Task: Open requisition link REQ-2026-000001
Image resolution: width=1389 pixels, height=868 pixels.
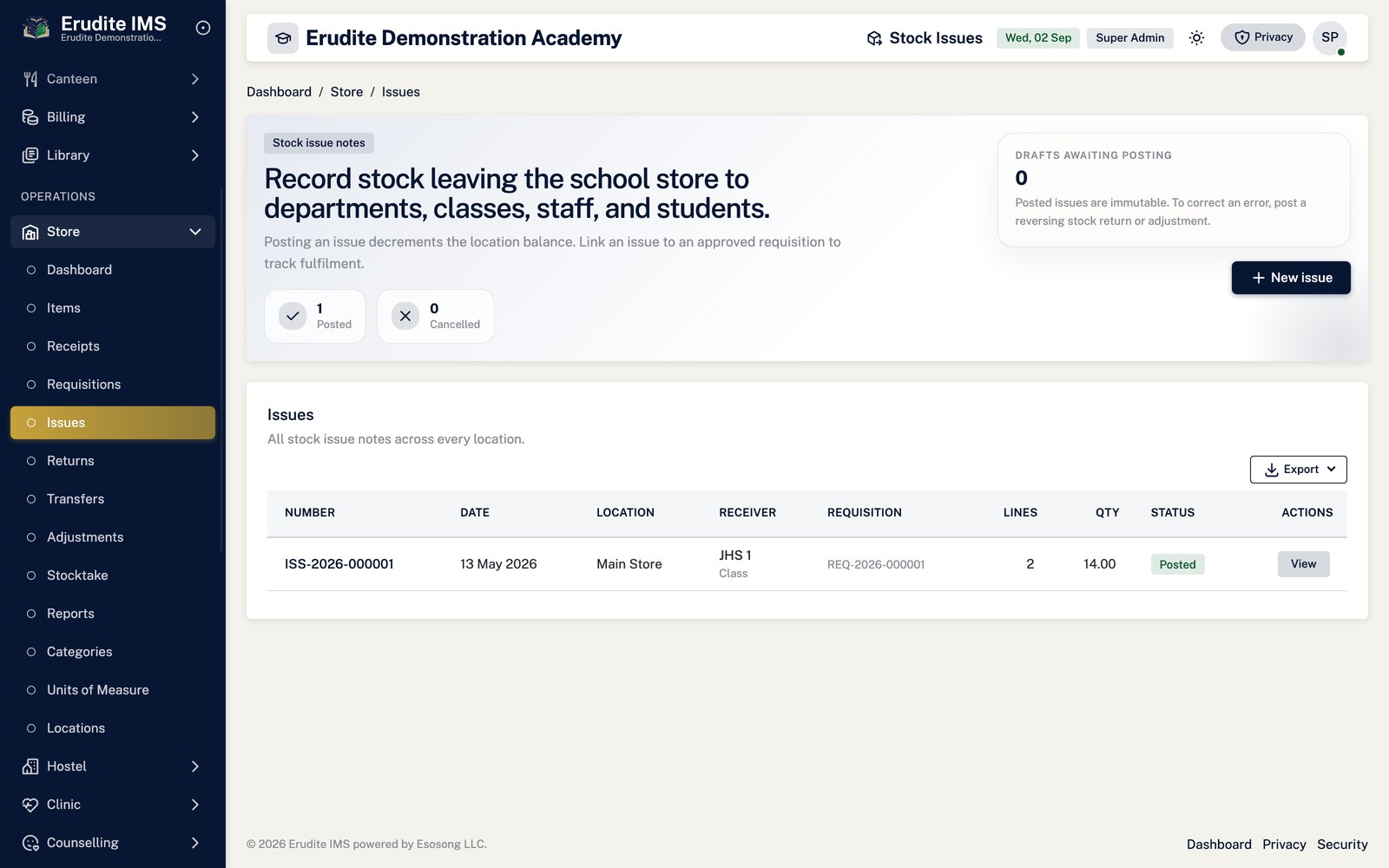Action: (x=876, y=564)
